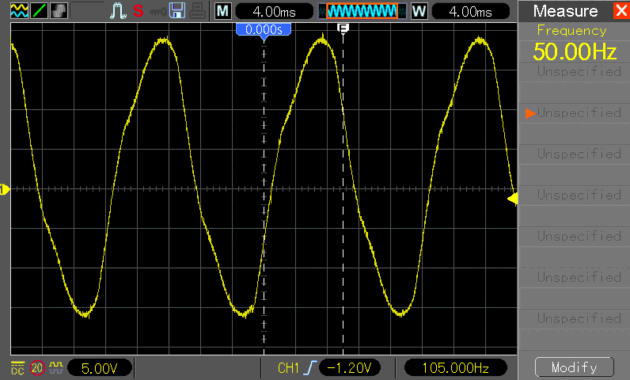
Task: Click the yellow trigger level arrow on right edge
Action: [x=513, y=198]
